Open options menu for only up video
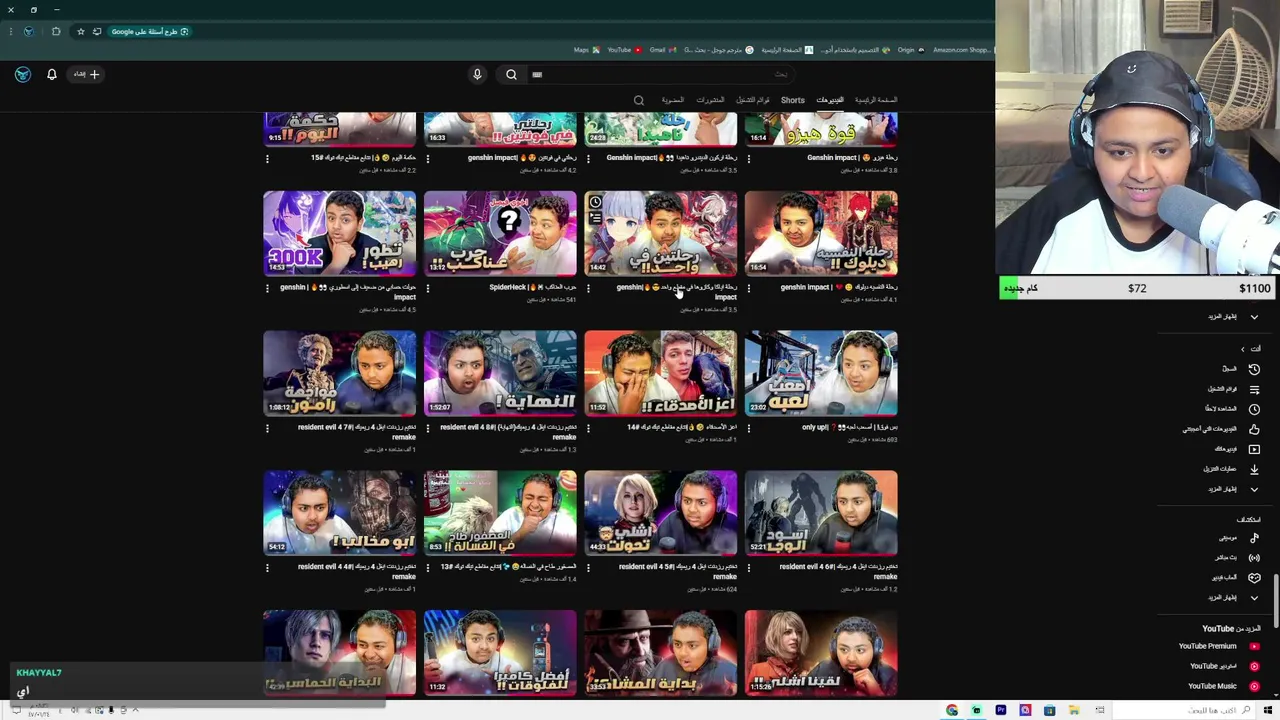This screenshot has width=1280, height=720. (748, 428)
